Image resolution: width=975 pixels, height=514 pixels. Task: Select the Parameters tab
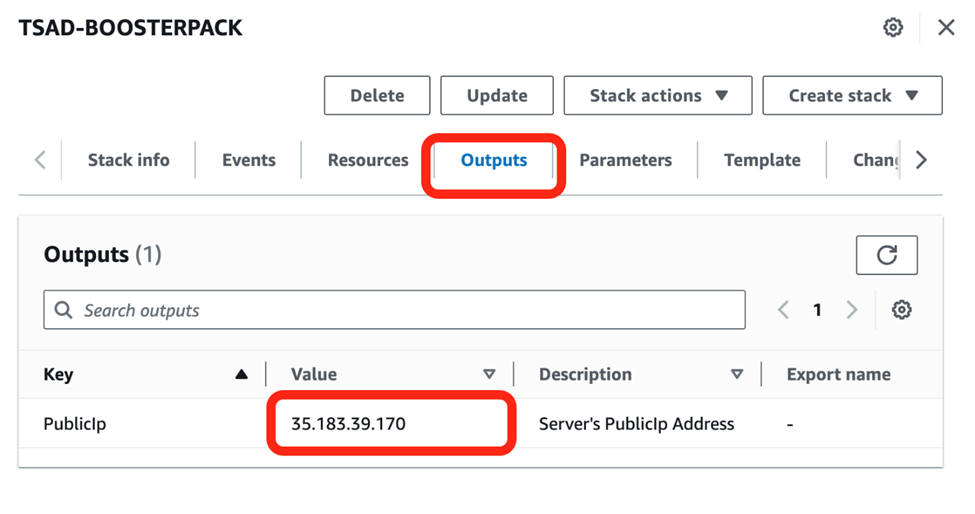point(625,160)
